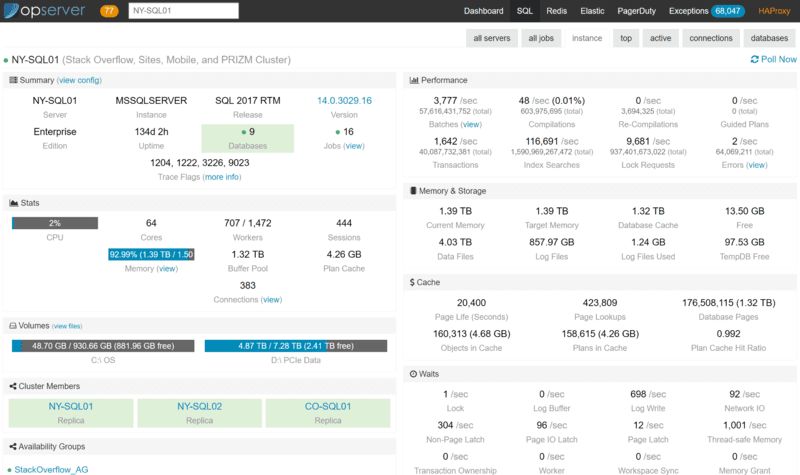This screenshot has width=800, height=475.
Task: Open the Errors view link
Action: [757, 165]
